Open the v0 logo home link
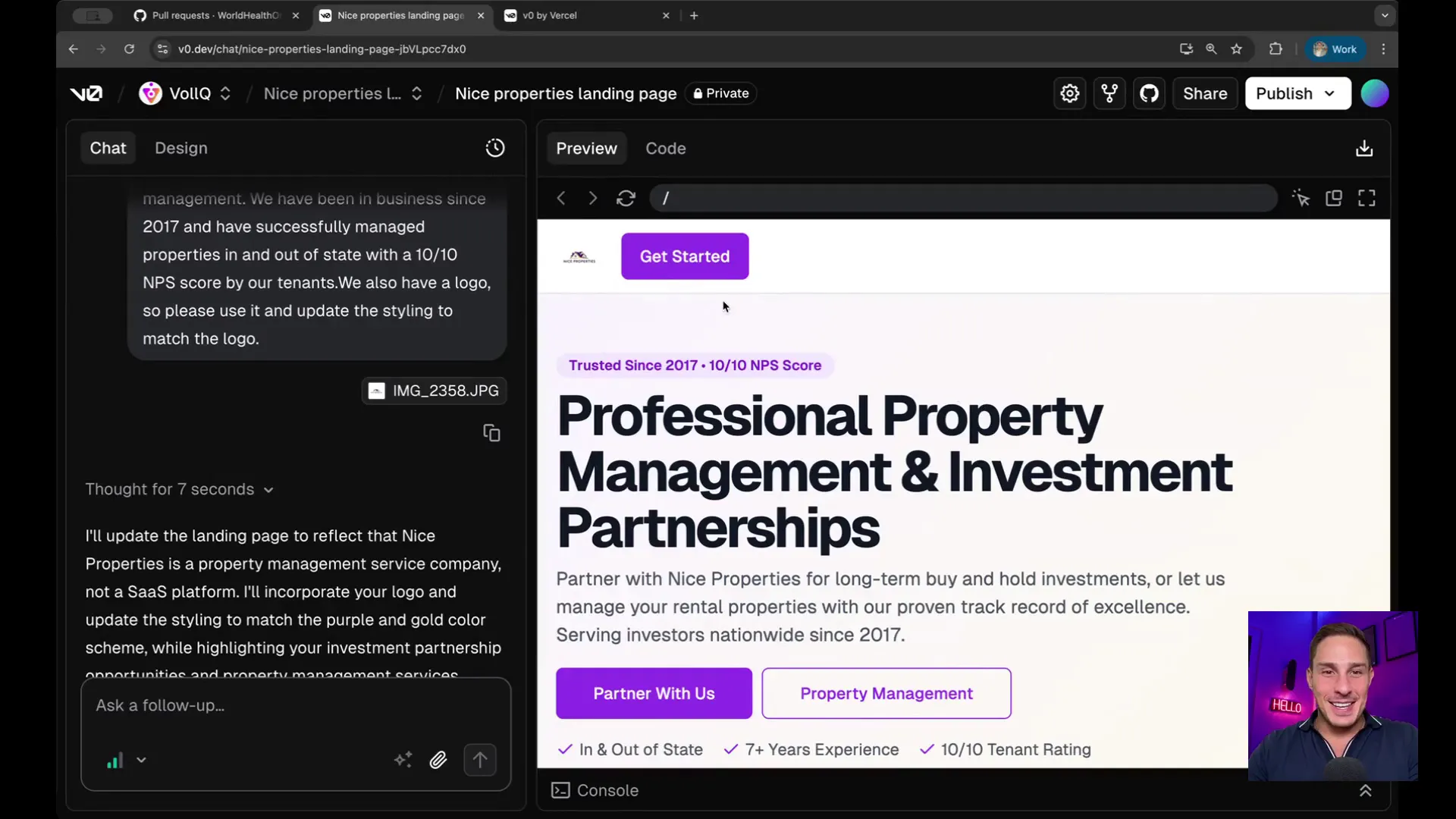Viewport: 1456px width, 819px height. [86, 93]
